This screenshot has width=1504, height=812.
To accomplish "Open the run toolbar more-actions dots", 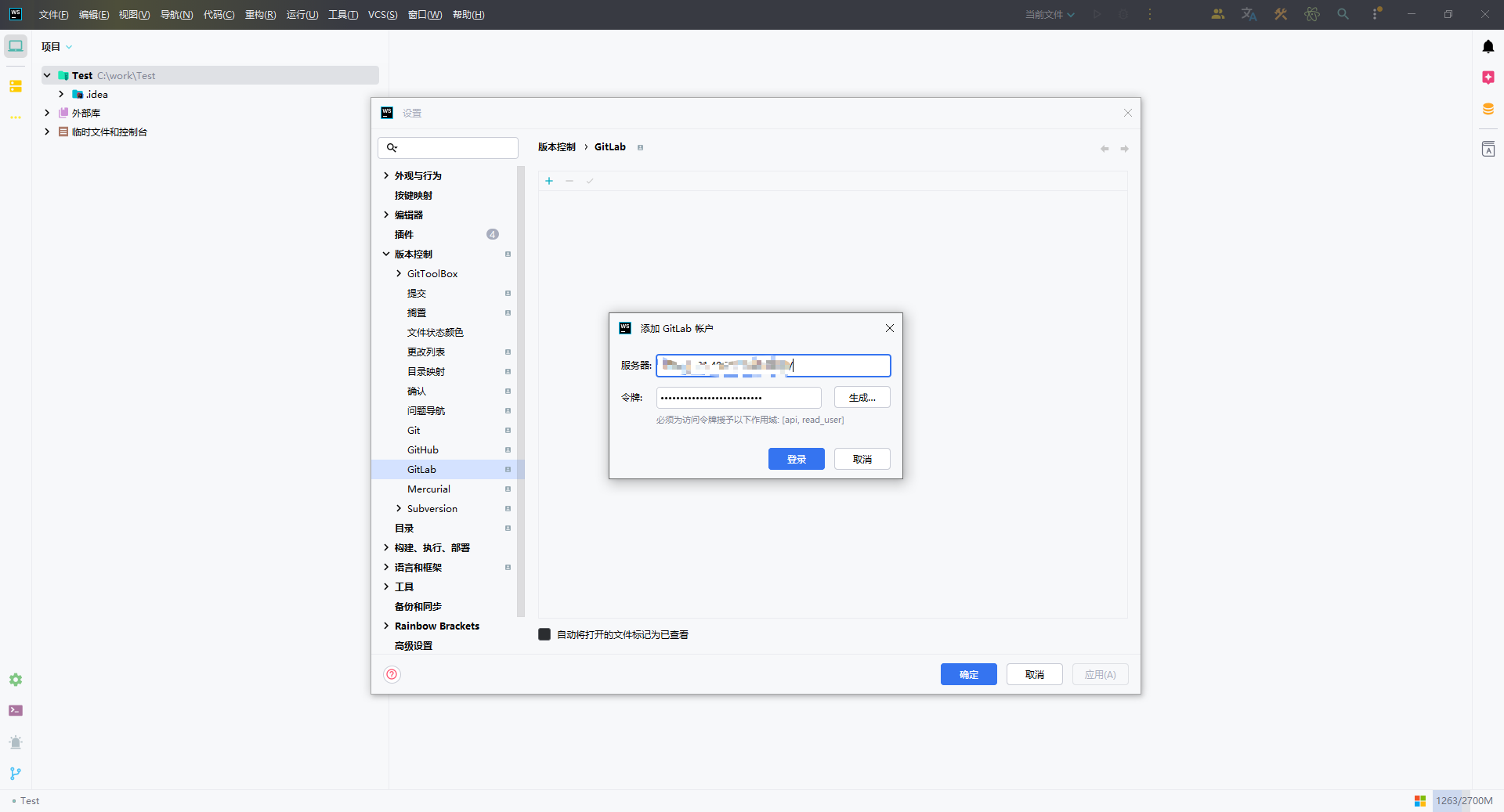I will 1150,14.
